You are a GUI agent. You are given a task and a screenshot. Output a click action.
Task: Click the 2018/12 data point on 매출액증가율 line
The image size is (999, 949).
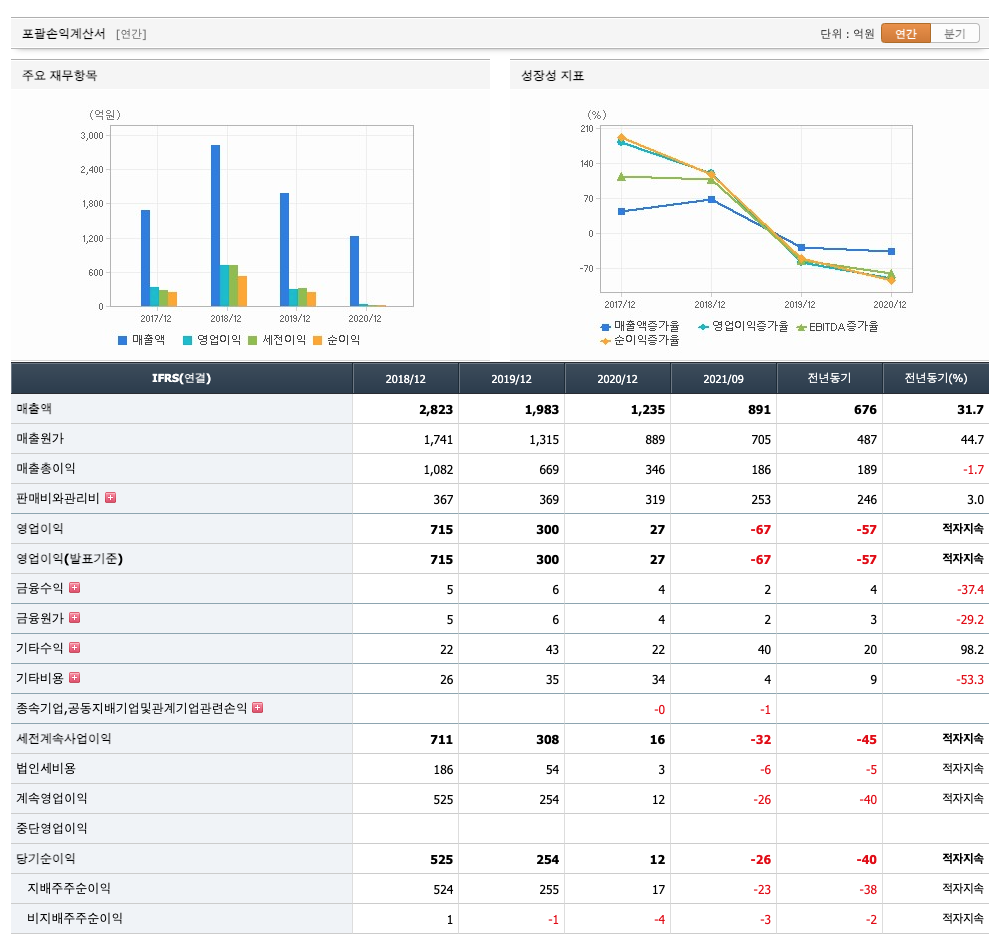pos(712,199)
